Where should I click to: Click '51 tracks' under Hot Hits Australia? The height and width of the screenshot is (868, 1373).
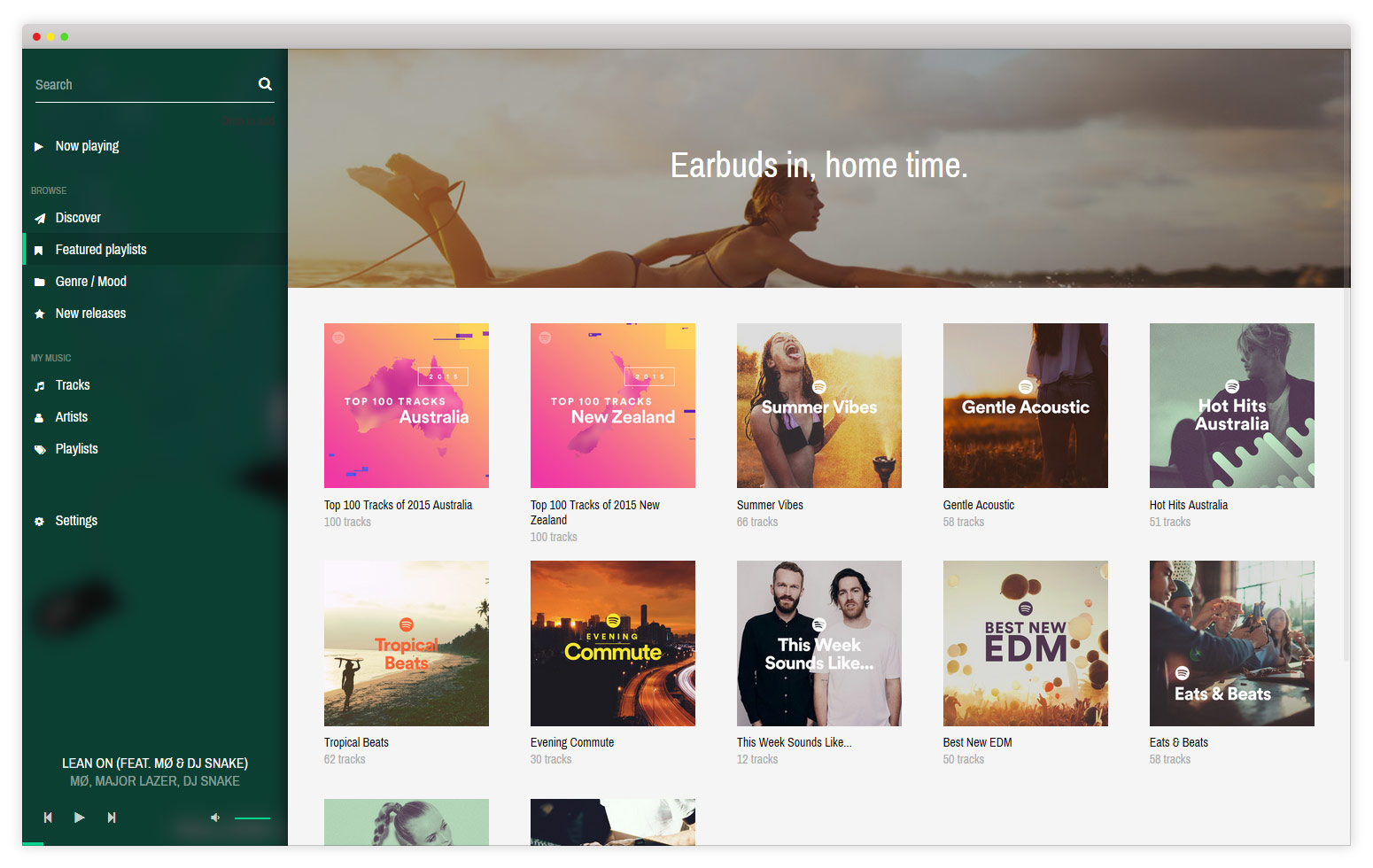[x=1170, y=522]
